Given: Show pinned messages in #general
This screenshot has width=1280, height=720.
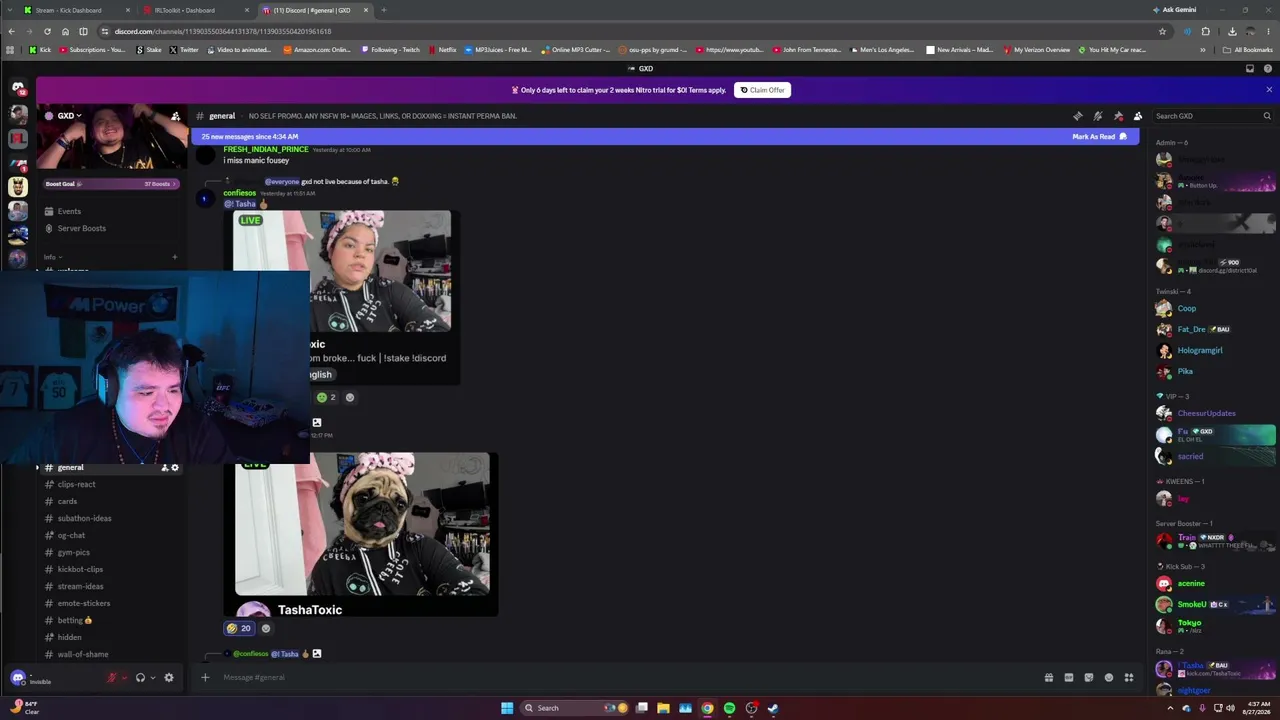Looking at the screenshot, I should point(1118,116).
